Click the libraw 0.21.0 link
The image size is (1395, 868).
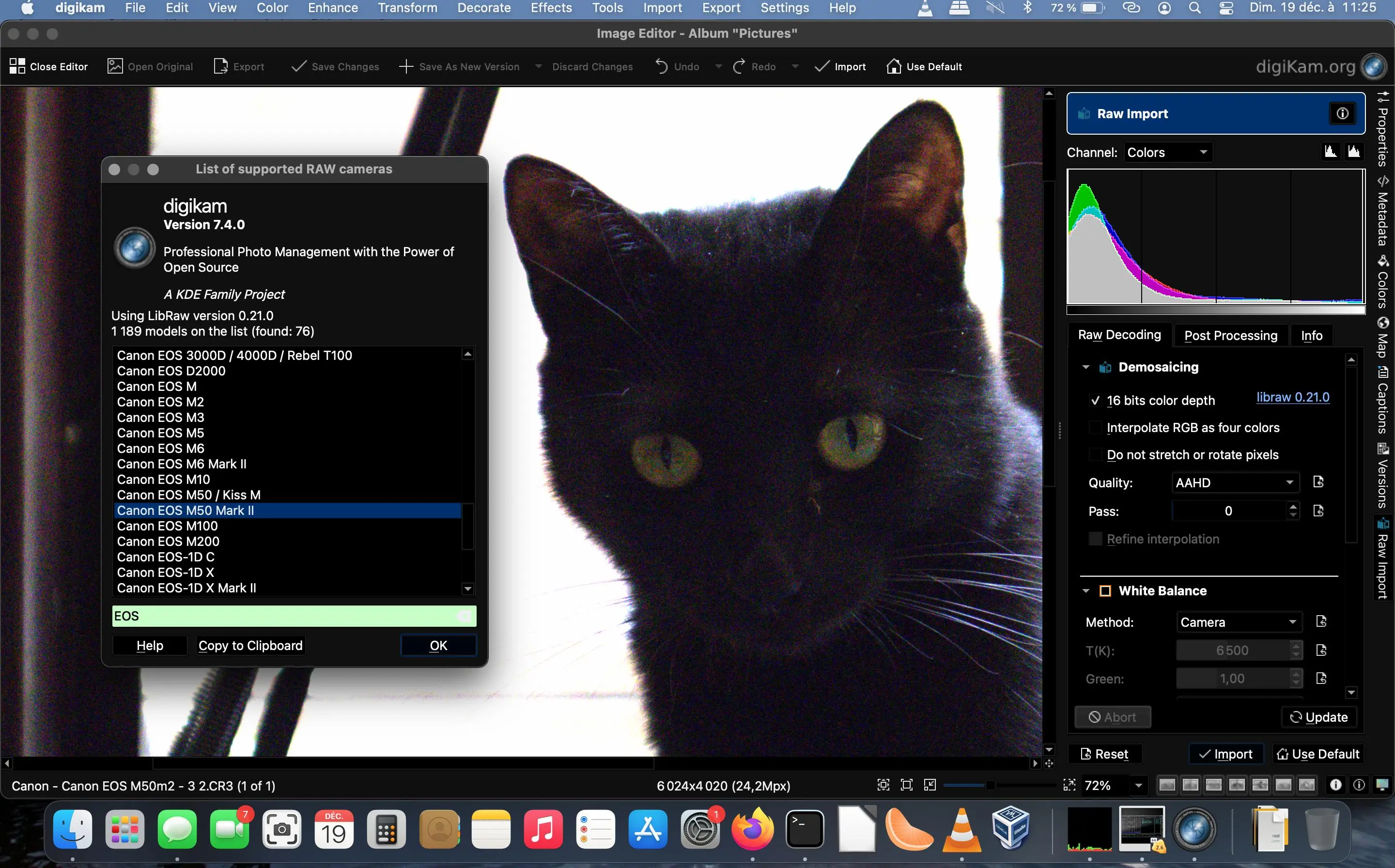[x=1293, y=397]
